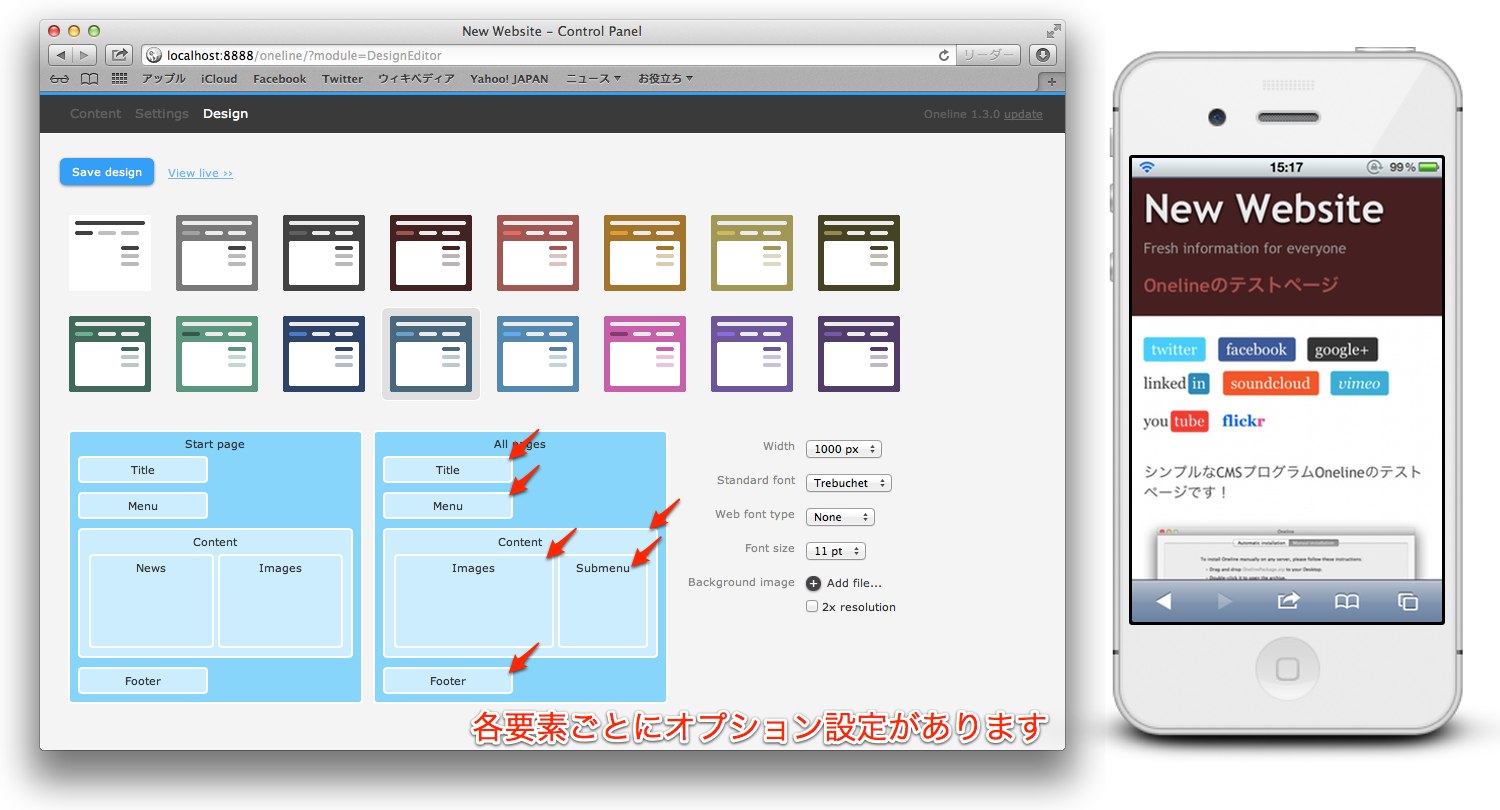
Task: Click the update link beside Oneline 1.3.0
Action: point(1023,114)
